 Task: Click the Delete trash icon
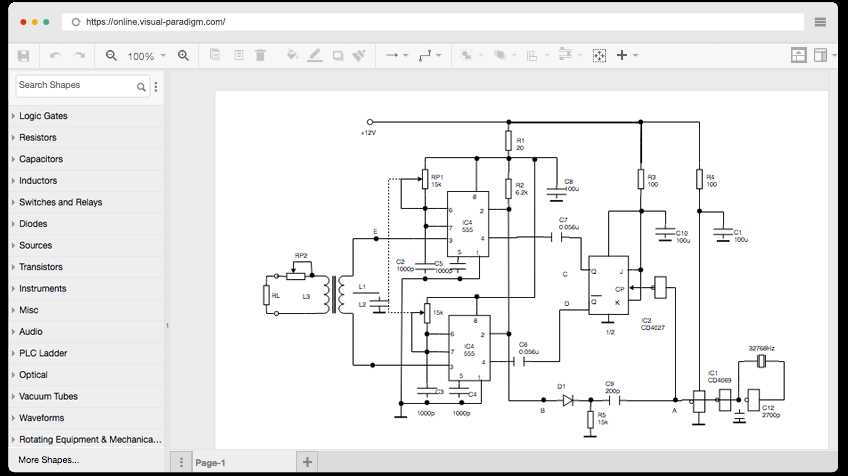coord(261,56)
